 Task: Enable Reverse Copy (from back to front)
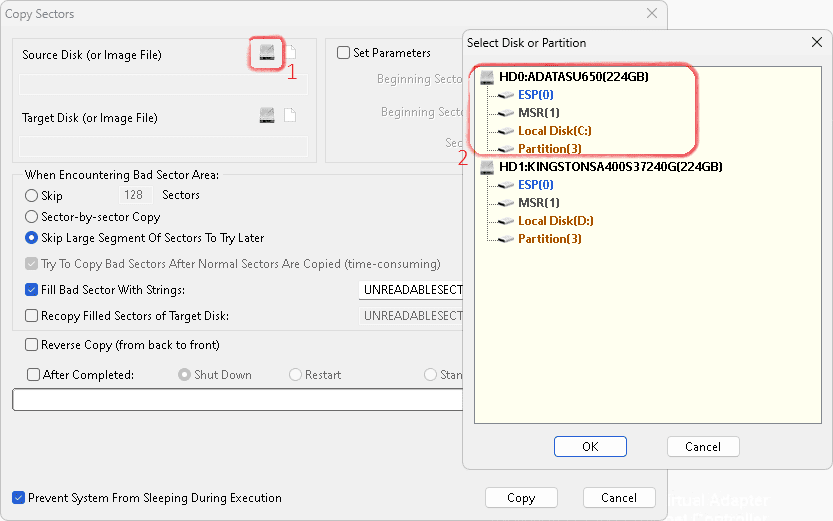pos(32,345)
